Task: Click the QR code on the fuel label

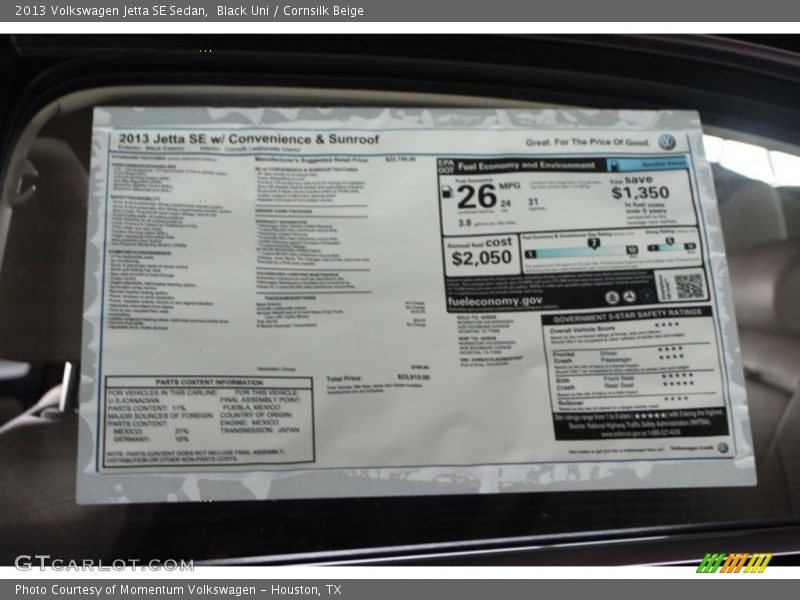Action: [689, 286]
